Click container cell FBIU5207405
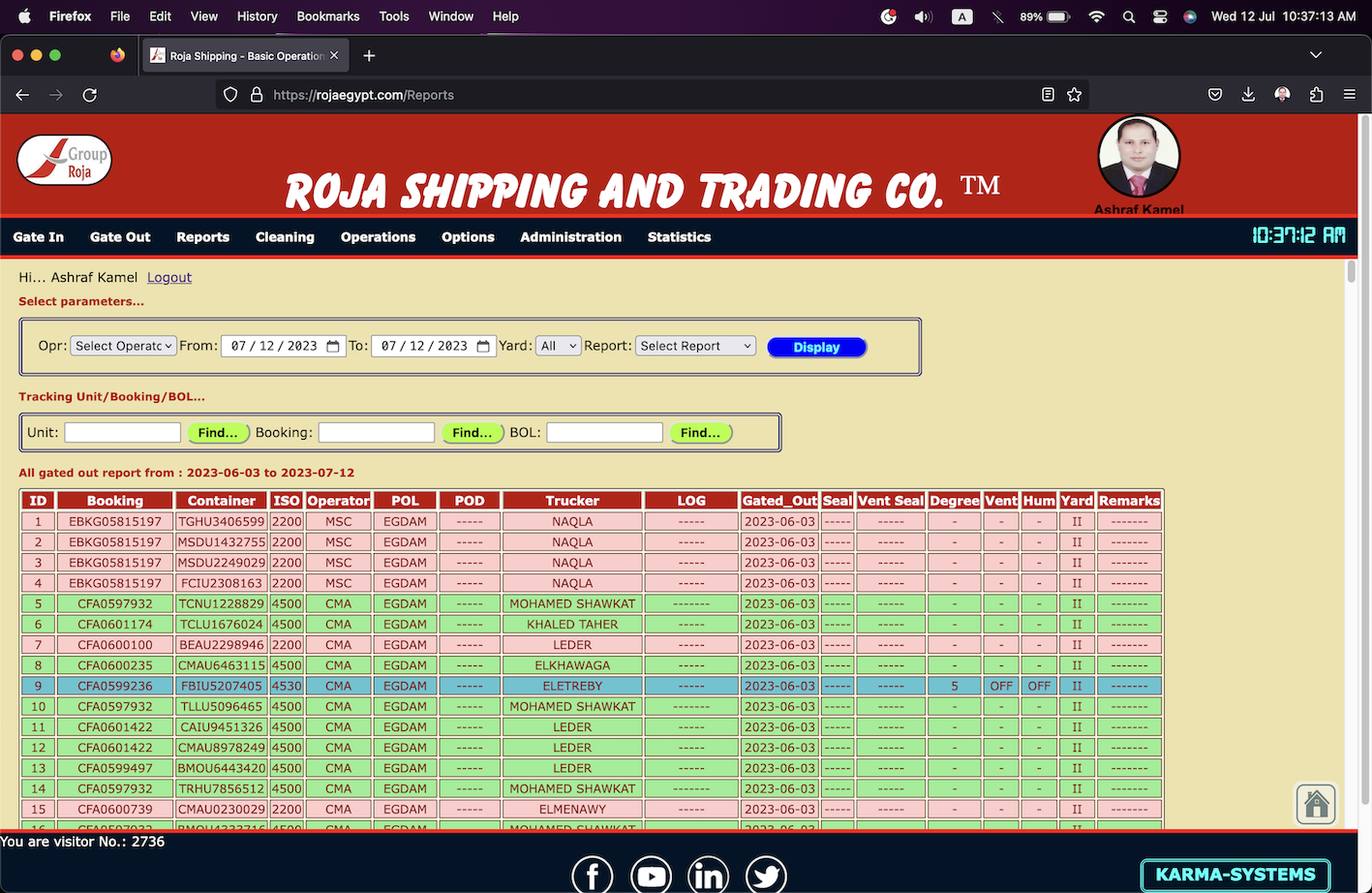This screenshot has height=893, width=1372. click(221, 686)
